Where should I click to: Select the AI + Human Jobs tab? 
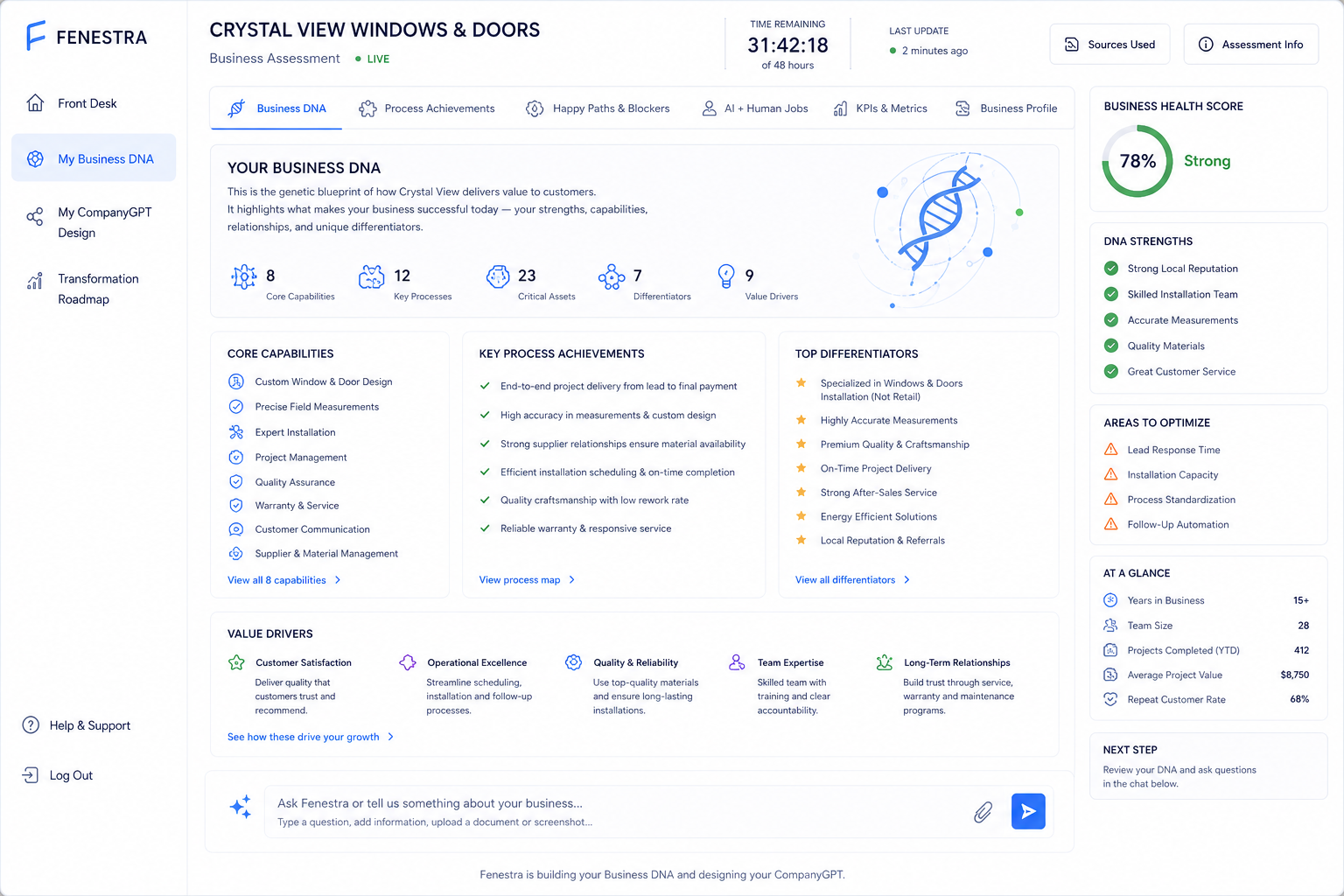click(x=755, y=108)
